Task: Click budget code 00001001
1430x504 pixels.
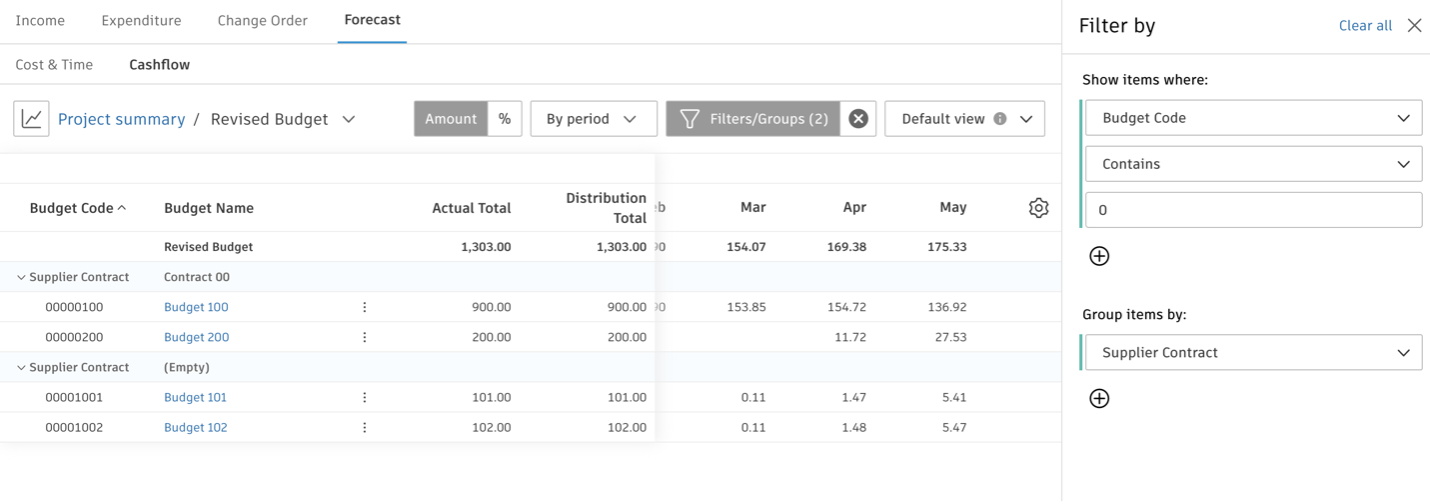Action: pyautogui.click(x=74, y=397)
